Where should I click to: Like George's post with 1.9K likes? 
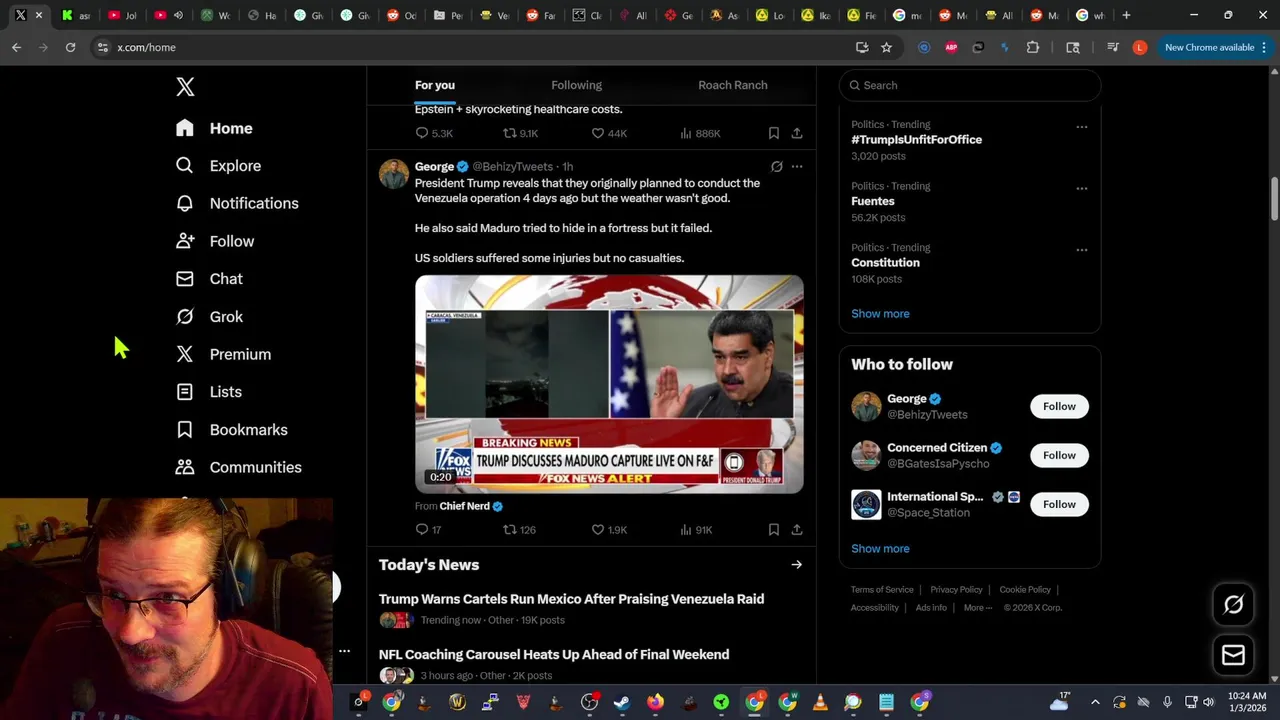609,530
